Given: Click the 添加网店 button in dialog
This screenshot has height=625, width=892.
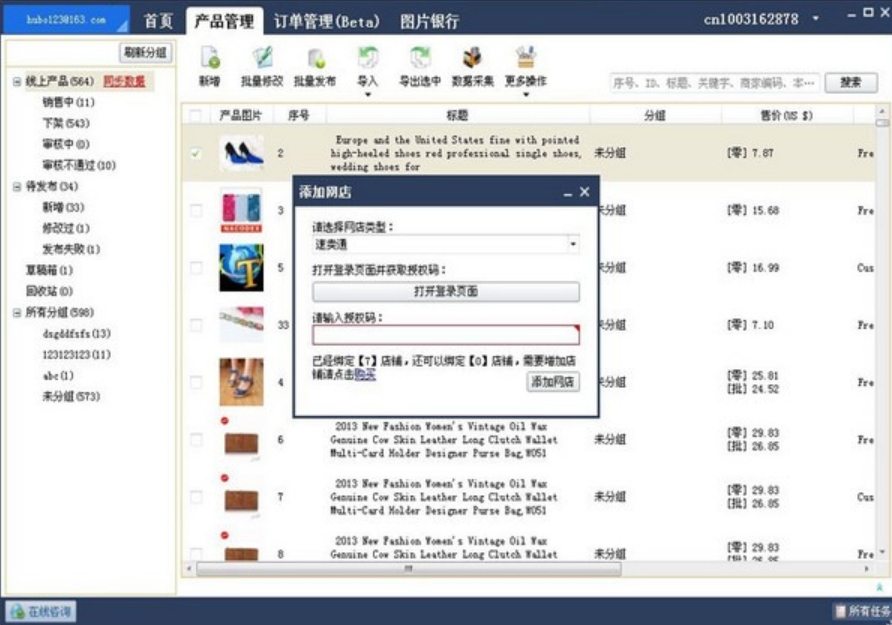Looking at the screenshot, I should pos(553,382).
